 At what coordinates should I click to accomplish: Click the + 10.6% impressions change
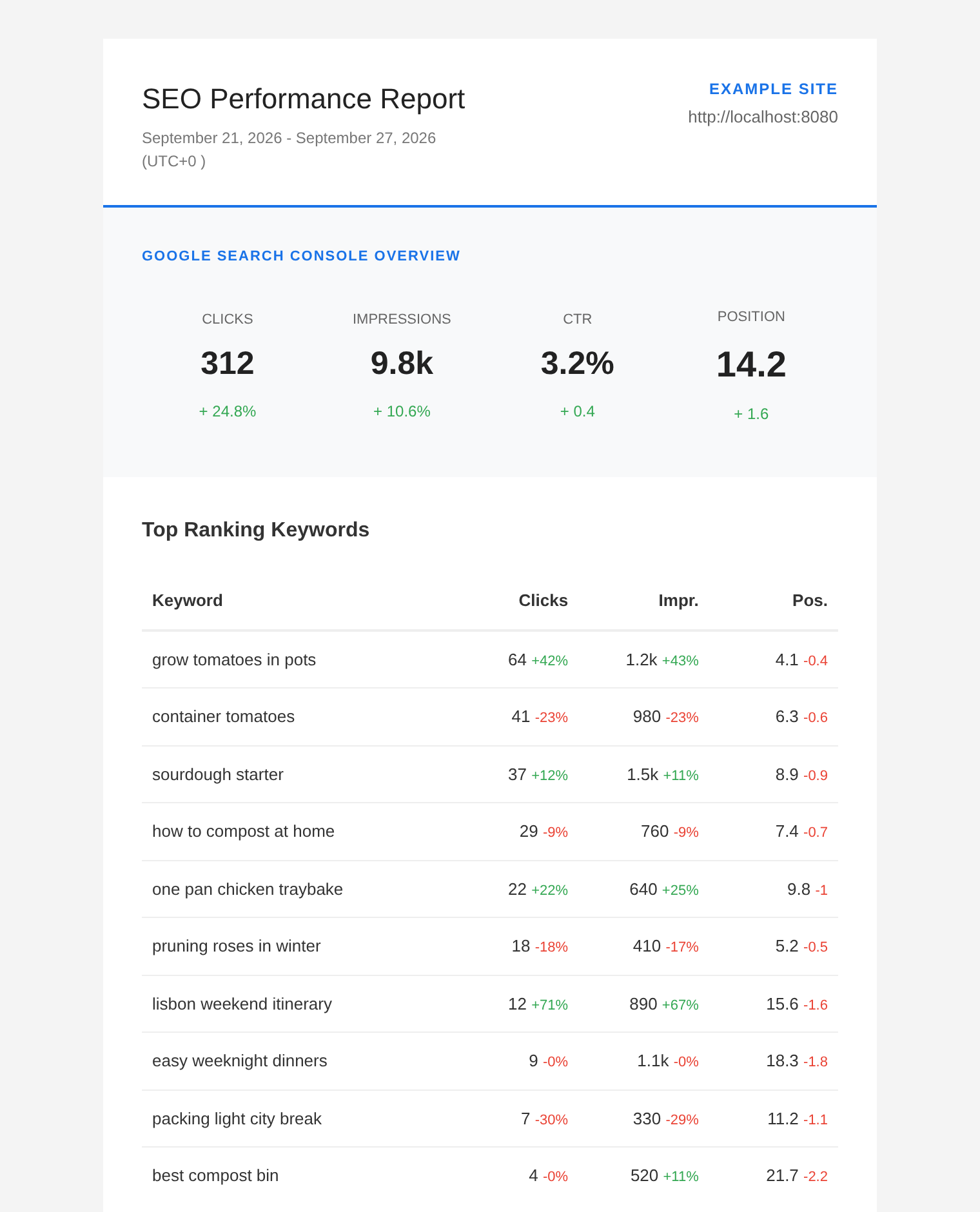pos(402,411)
